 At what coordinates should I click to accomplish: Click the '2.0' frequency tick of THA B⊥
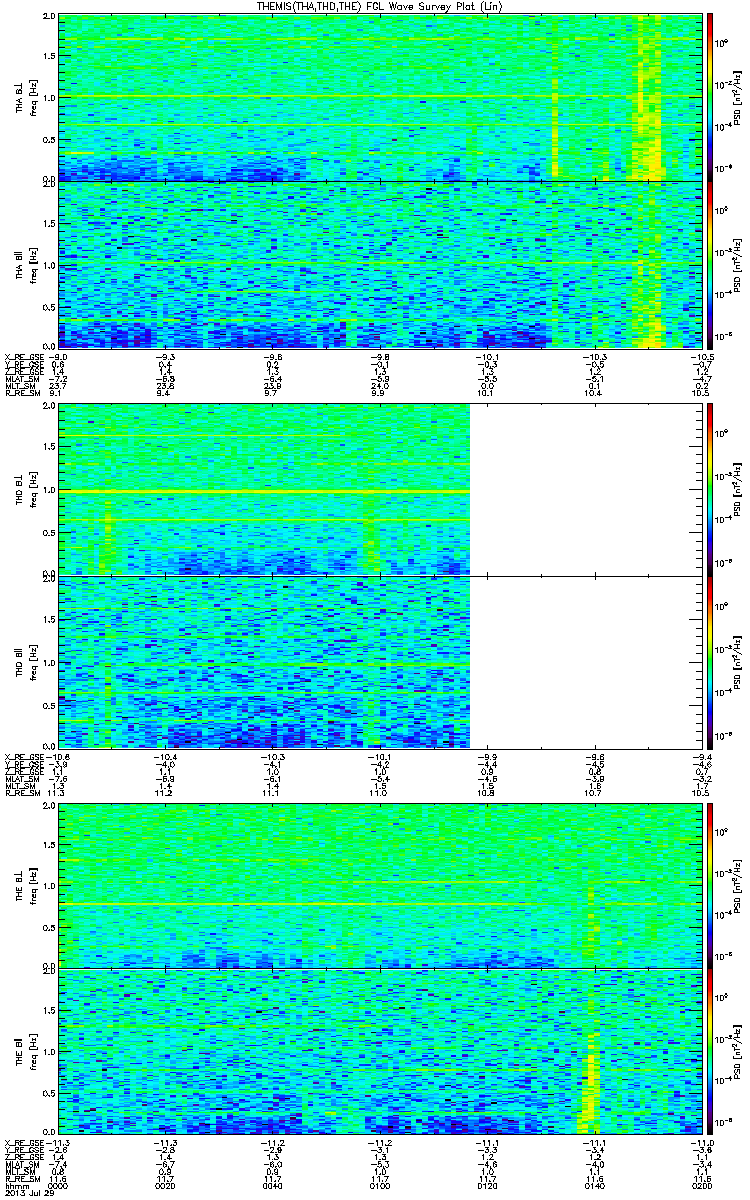pyautogui.click(x=49, y=18)
